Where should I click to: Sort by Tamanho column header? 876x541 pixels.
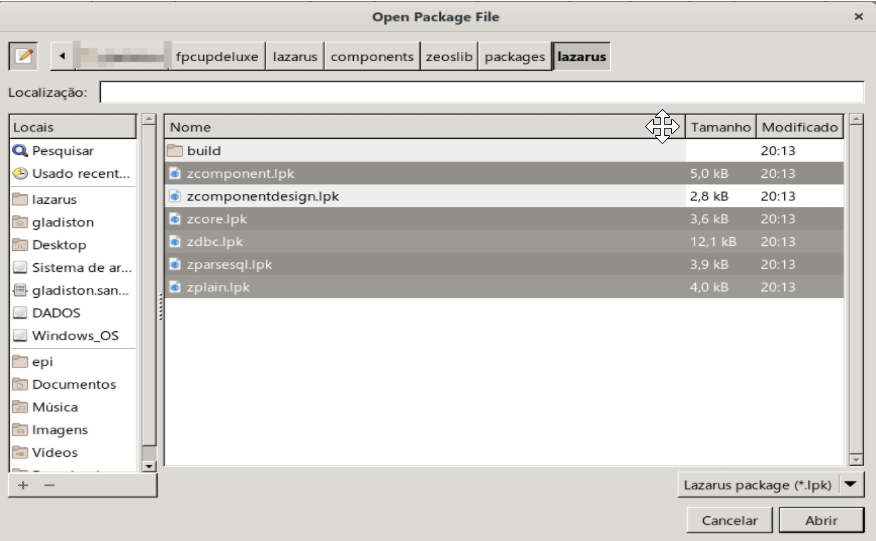721,127
